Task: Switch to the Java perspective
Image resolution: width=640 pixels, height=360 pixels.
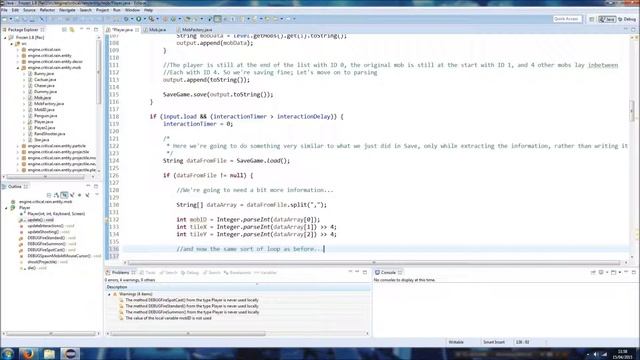Action: [607, 19]
